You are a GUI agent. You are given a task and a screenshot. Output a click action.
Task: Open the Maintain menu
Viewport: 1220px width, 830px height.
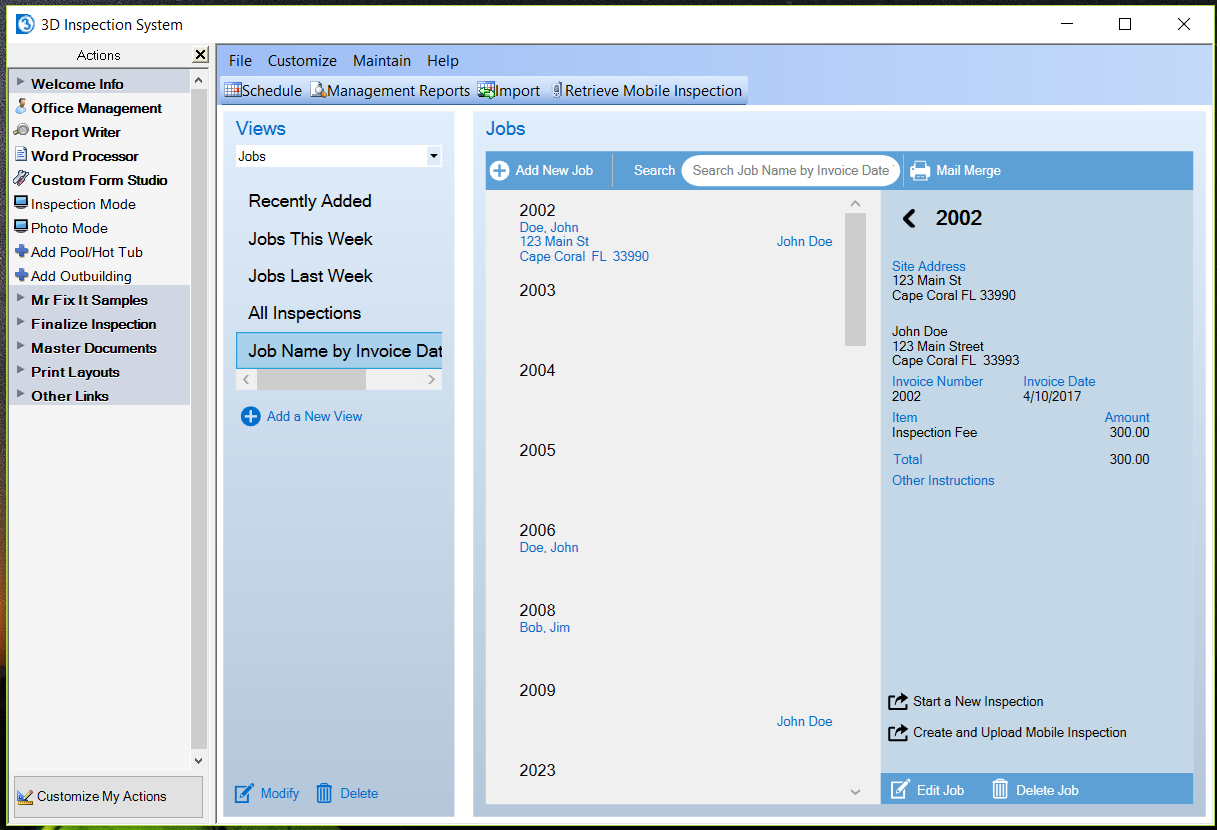[x=382, y=61]
